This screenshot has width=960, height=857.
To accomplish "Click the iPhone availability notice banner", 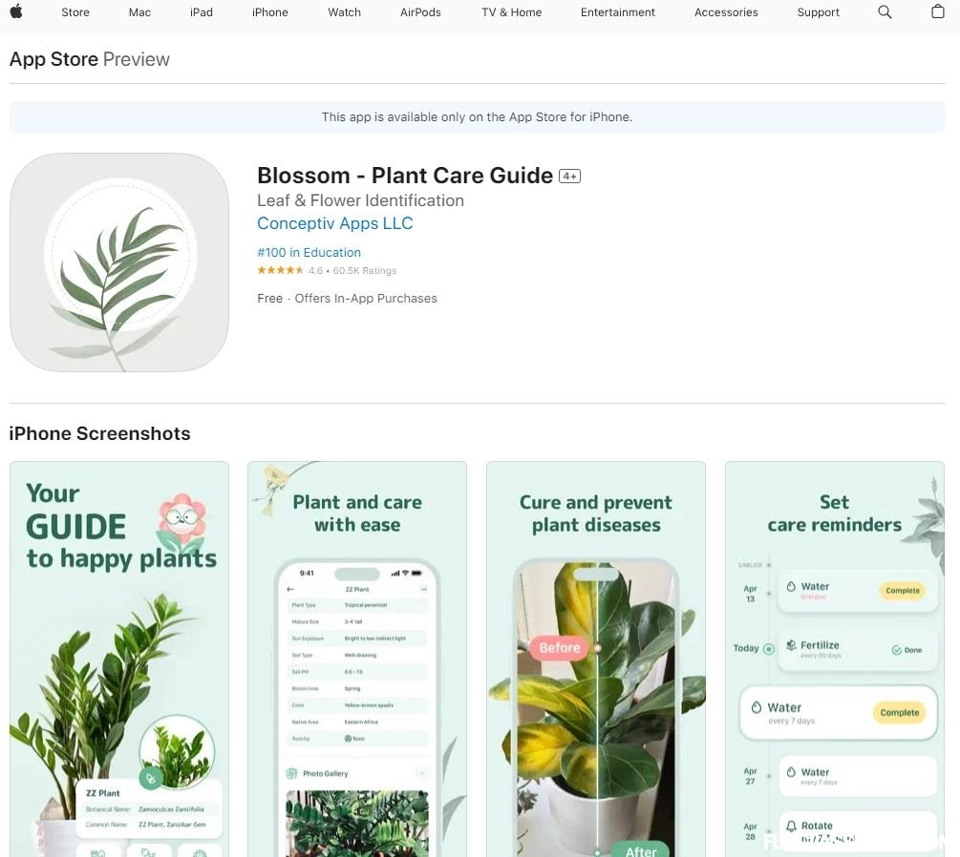I will pyautogui.click(x=478, y=117).
